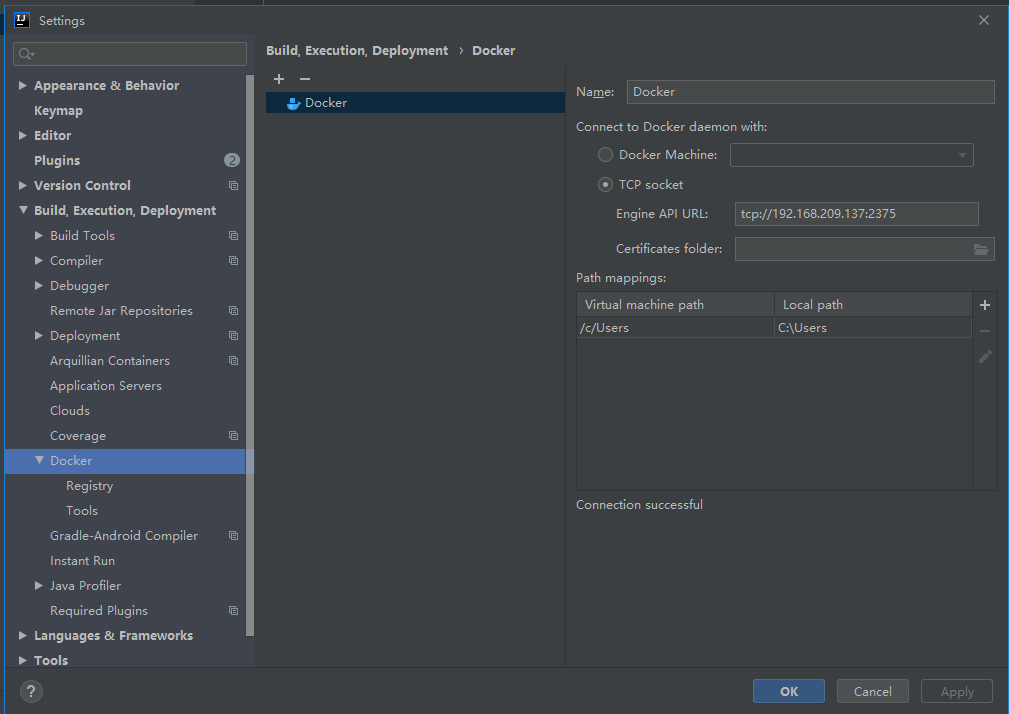
Task: Focus the settings search field
Action: pos(129,54)
